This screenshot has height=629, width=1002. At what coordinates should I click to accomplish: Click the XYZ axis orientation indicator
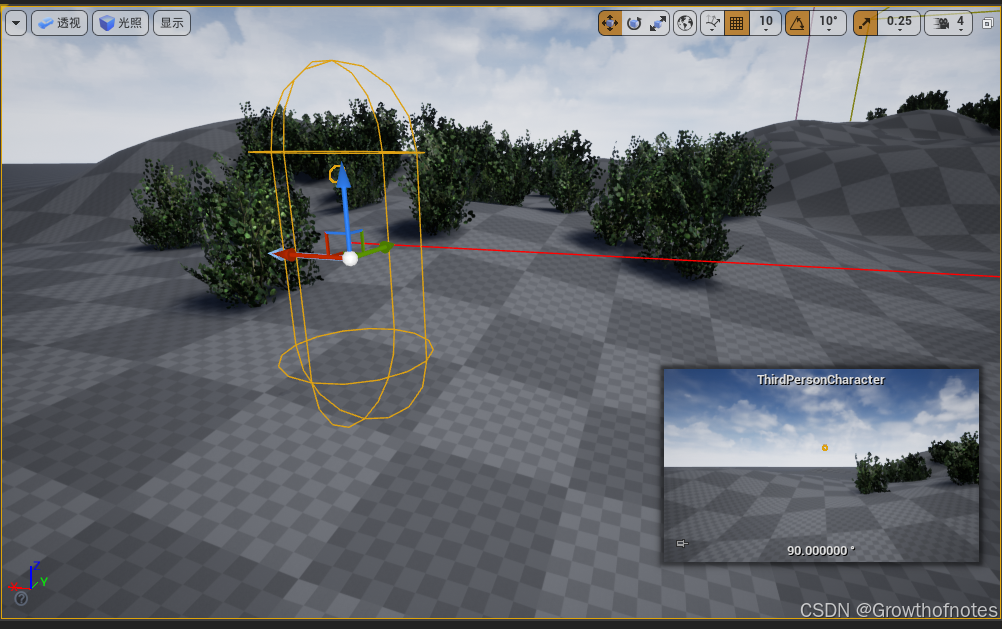click(28, 575)
